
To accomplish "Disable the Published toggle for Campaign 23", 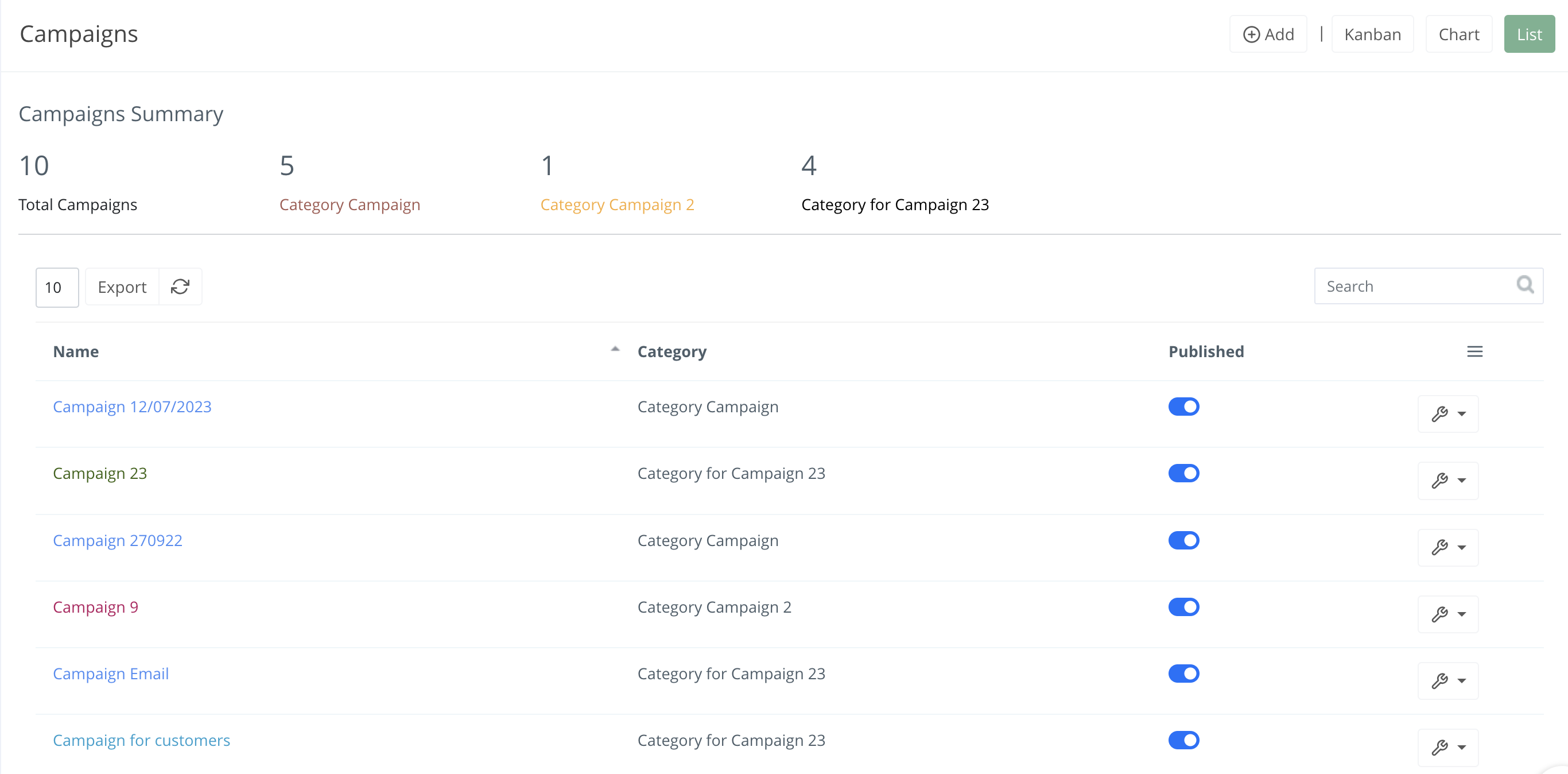I will pos(1184,473).
